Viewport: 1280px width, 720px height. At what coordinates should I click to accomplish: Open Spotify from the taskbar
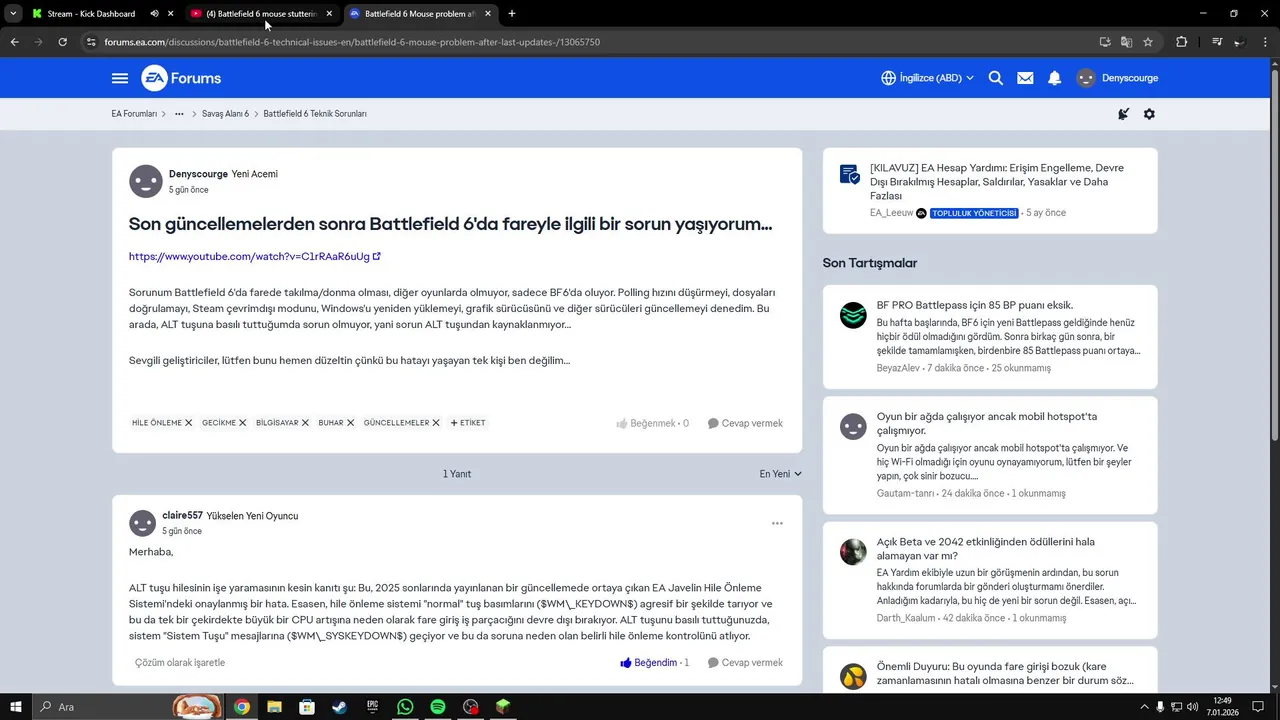(x=438, y=707)
